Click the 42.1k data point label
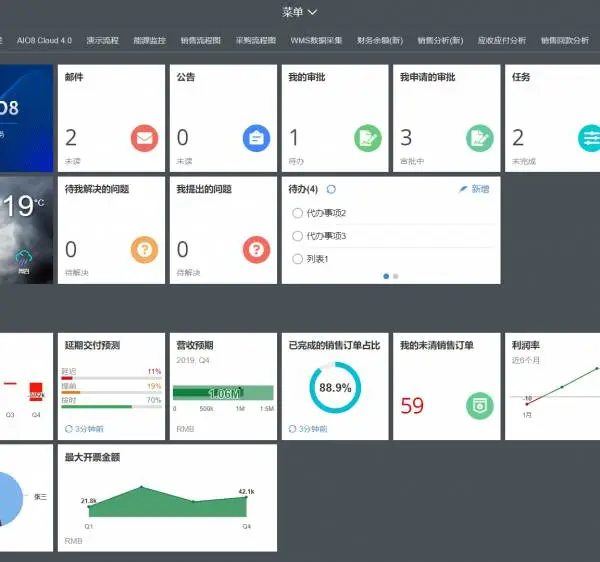Screen dimensions: 600x562 (246, 491)
